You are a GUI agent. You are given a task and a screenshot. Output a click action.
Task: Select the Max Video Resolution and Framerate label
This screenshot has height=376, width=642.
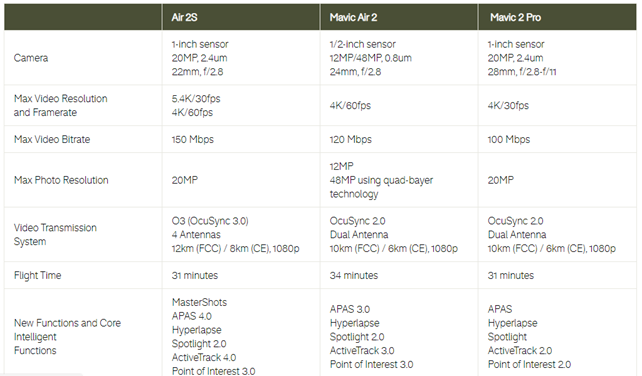(x=61, y=105)
